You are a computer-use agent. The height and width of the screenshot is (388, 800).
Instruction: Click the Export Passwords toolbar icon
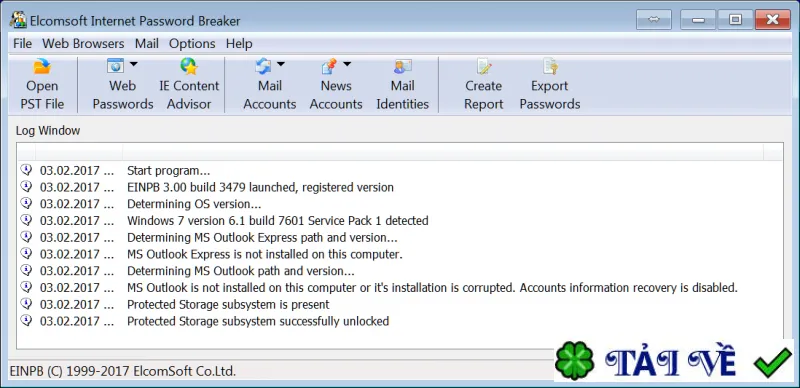click(x=550, y=66)
